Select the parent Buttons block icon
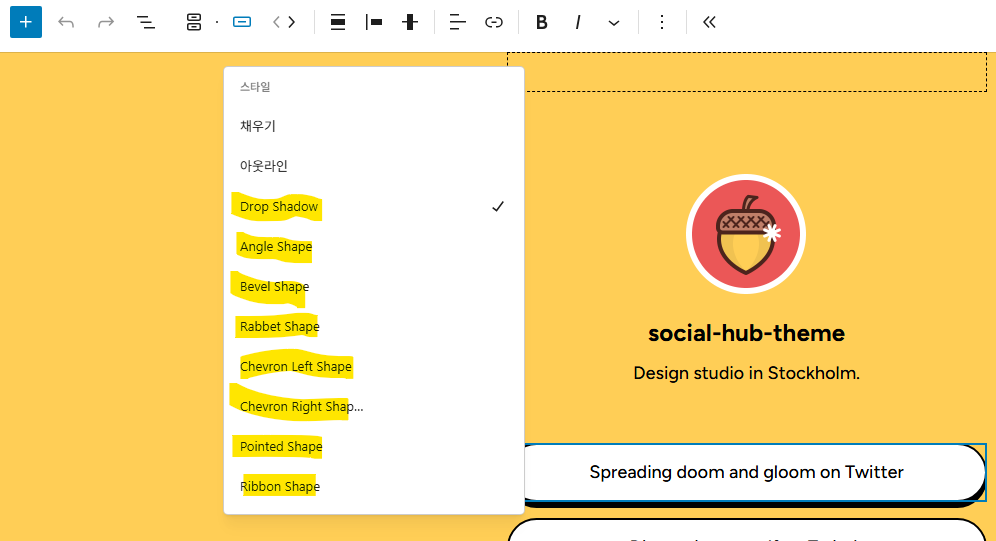Screen dimensions: 996x541 point(194,22)
